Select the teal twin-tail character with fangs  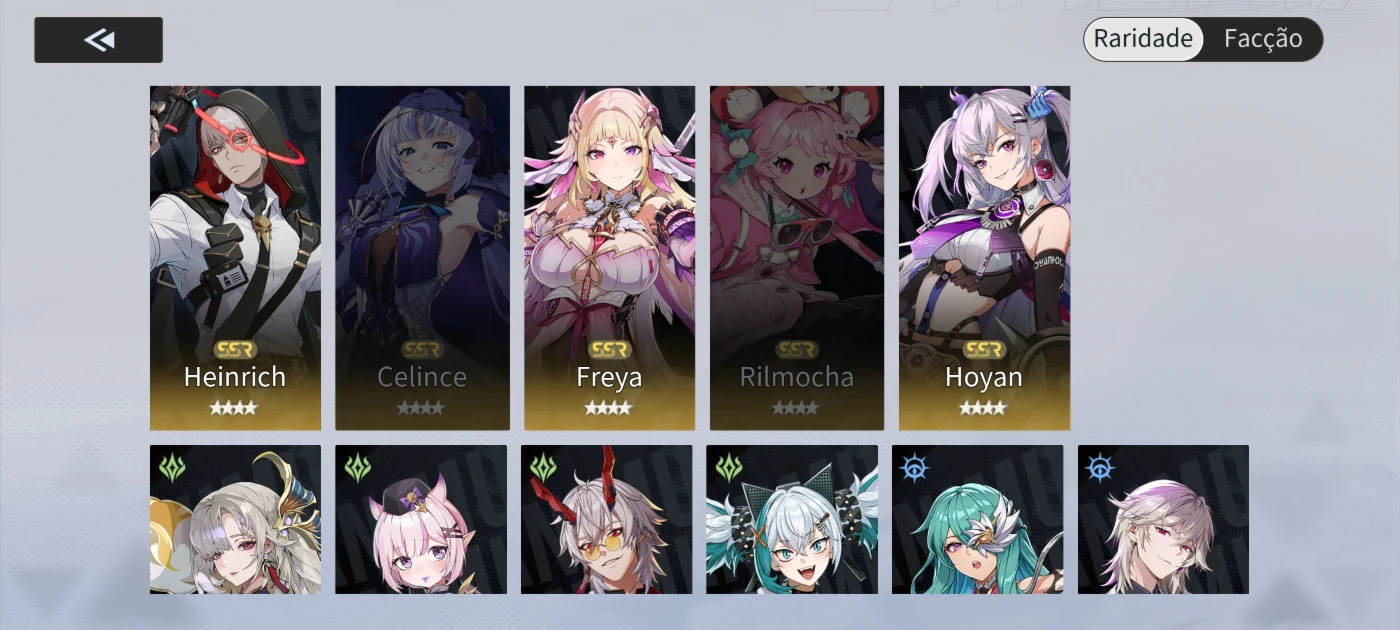[792, 519]
